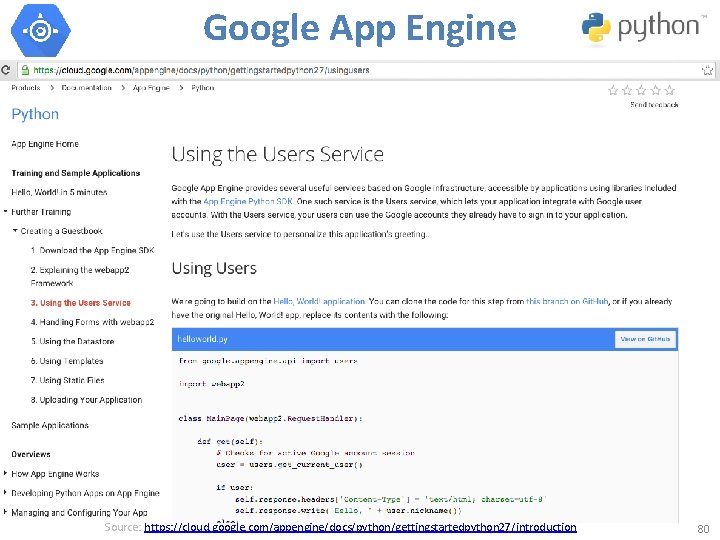Open Using the Datastore step
Image resolution: width=720 pixels, height=540 pixels.
click(x=73, y=342)
